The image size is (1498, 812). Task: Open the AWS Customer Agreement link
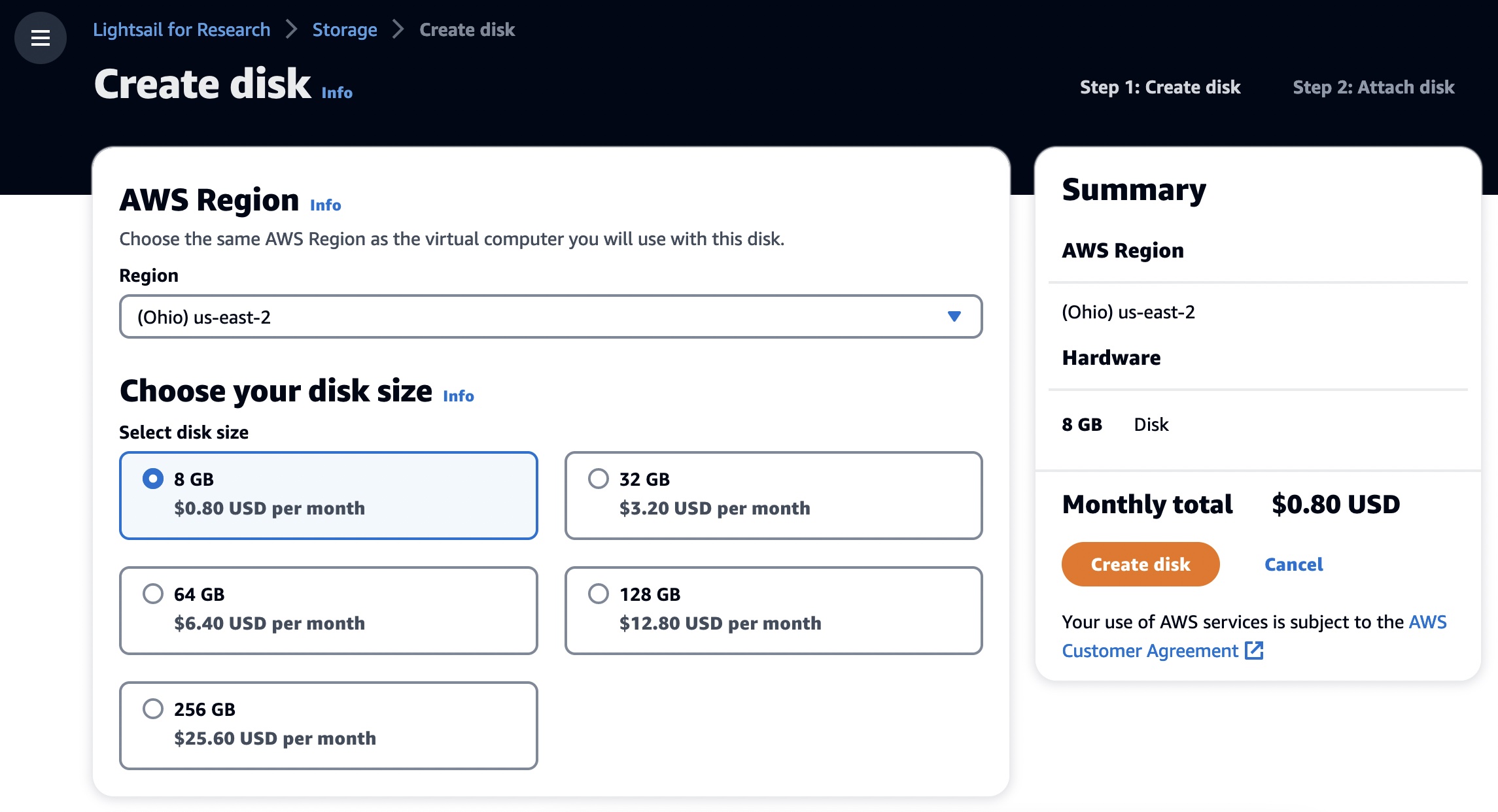[1149, 651]
